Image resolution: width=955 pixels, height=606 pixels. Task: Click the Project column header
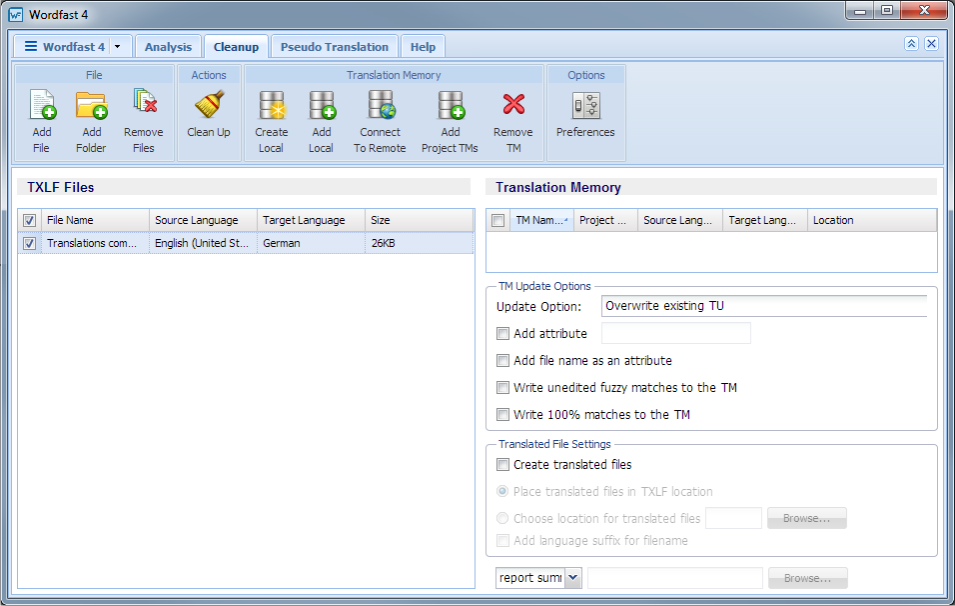point(605,220)
